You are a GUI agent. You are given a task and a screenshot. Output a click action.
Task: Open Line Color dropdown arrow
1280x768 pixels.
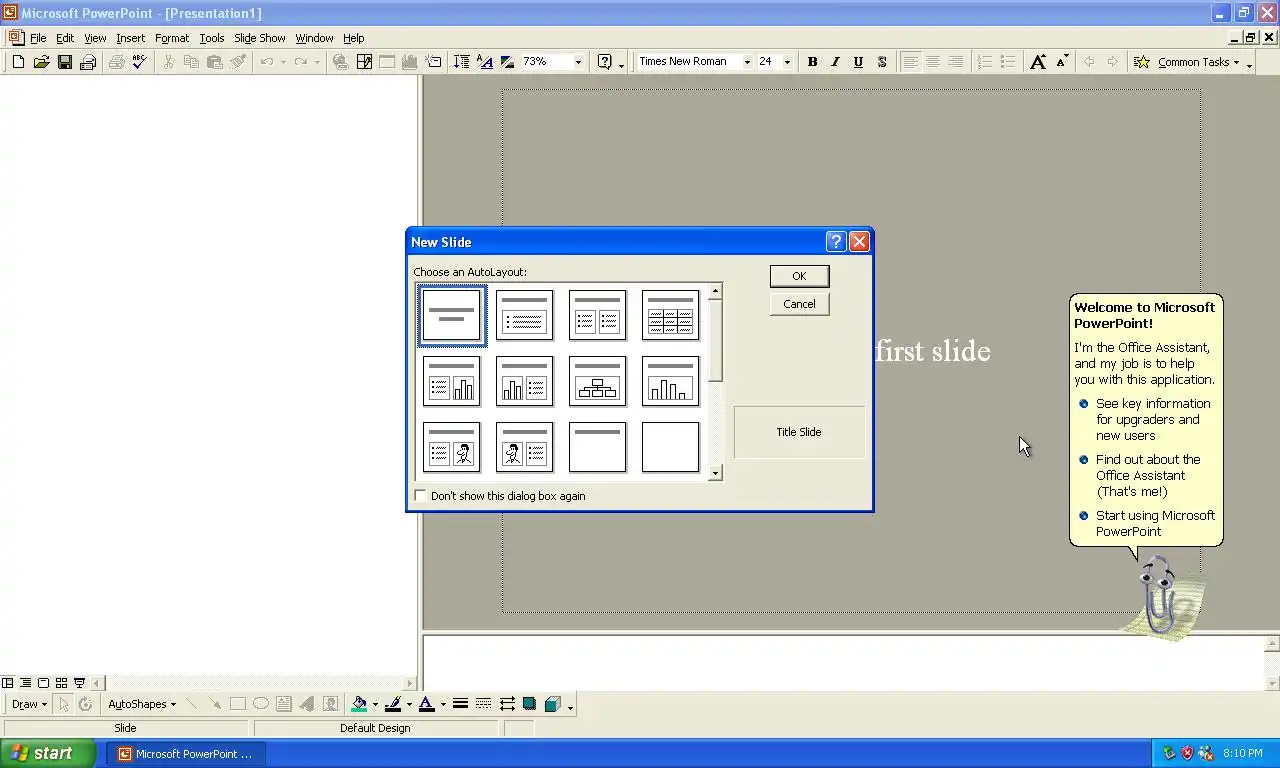coord(409,705)
